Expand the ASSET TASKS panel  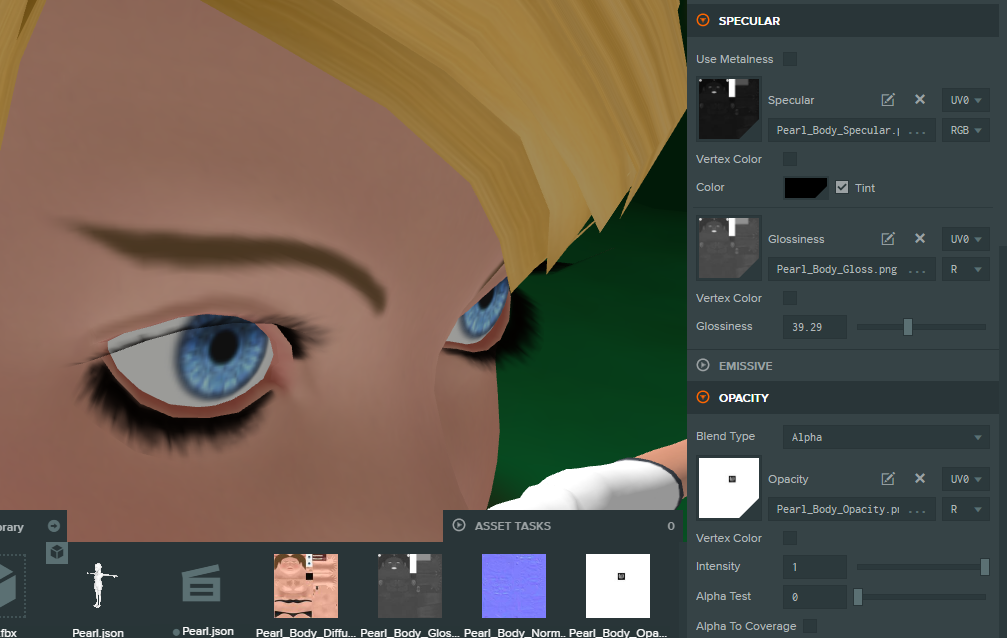[x=459, y=526]
